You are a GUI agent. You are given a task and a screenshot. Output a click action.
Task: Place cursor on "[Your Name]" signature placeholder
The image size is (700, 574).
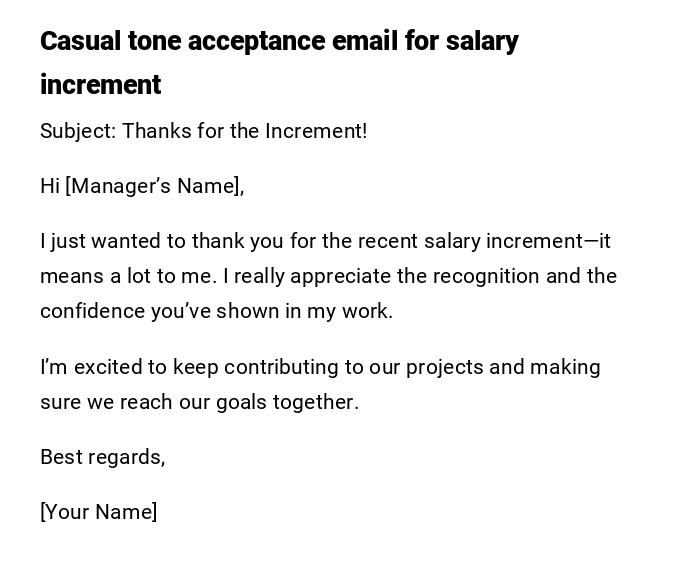[x=98, y=512]
